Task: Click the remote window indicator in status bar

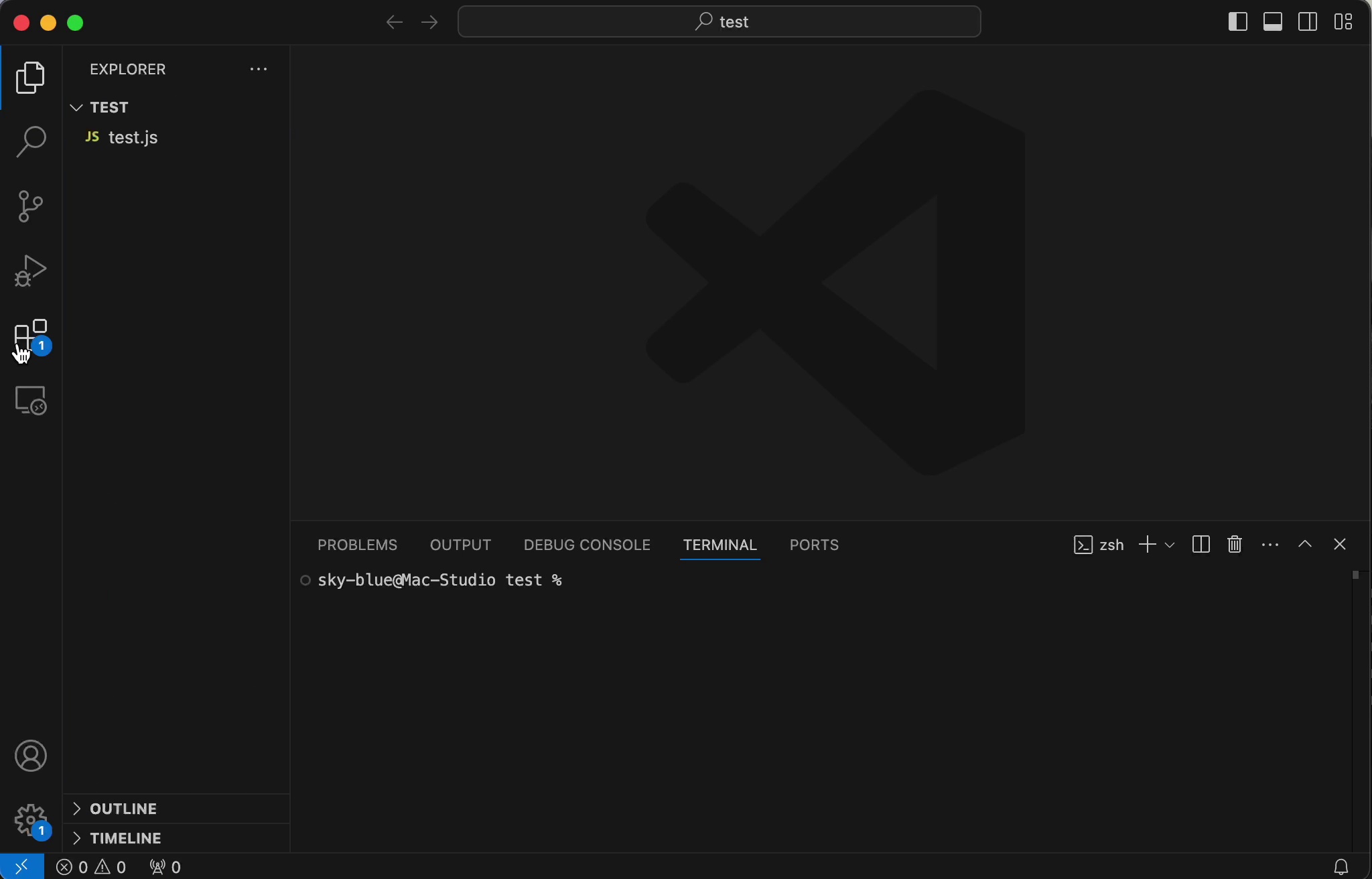Action: [22, 866]
